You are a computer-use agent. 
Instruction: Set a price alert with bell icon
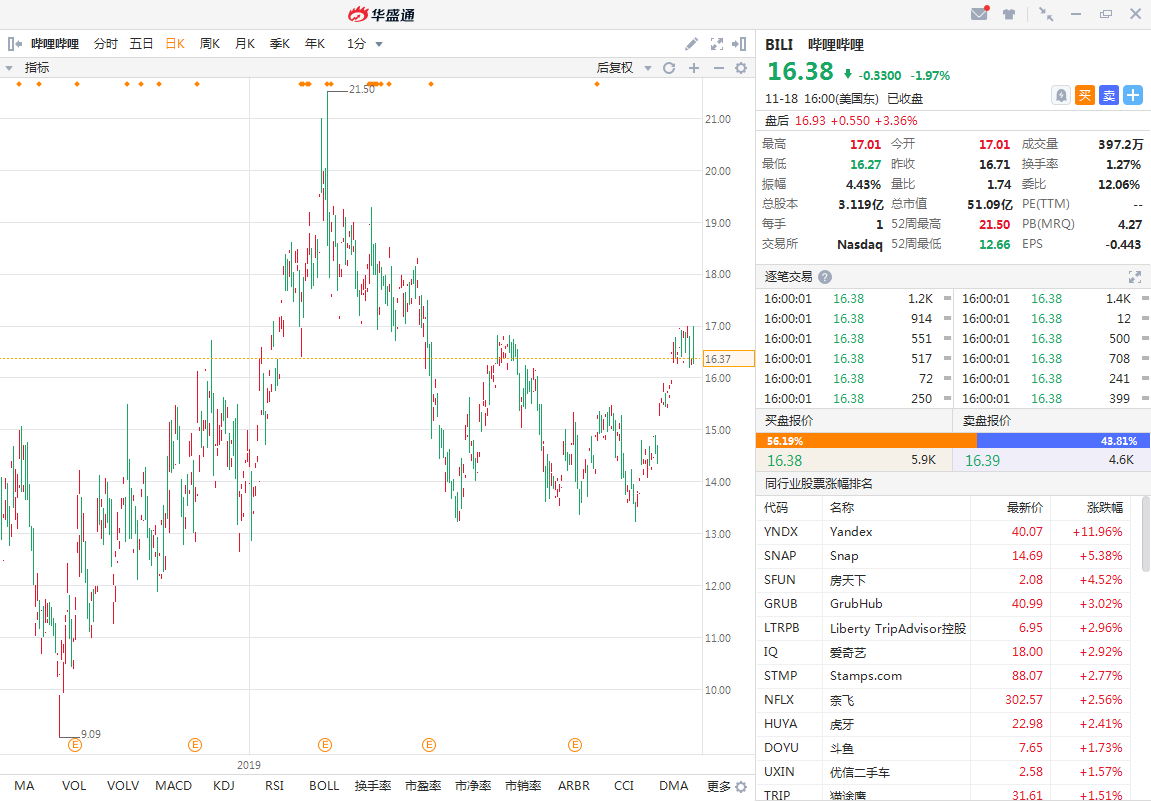(x=1061, y=95)
